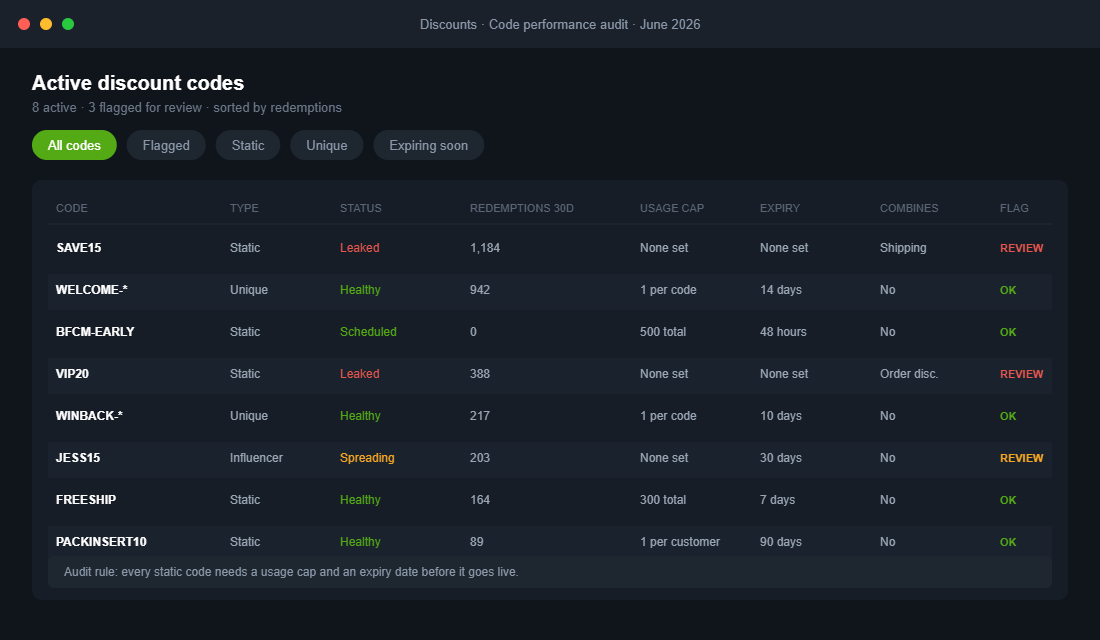Click the 942 redemptions value

pyautogui.click(x=480, y=290)
